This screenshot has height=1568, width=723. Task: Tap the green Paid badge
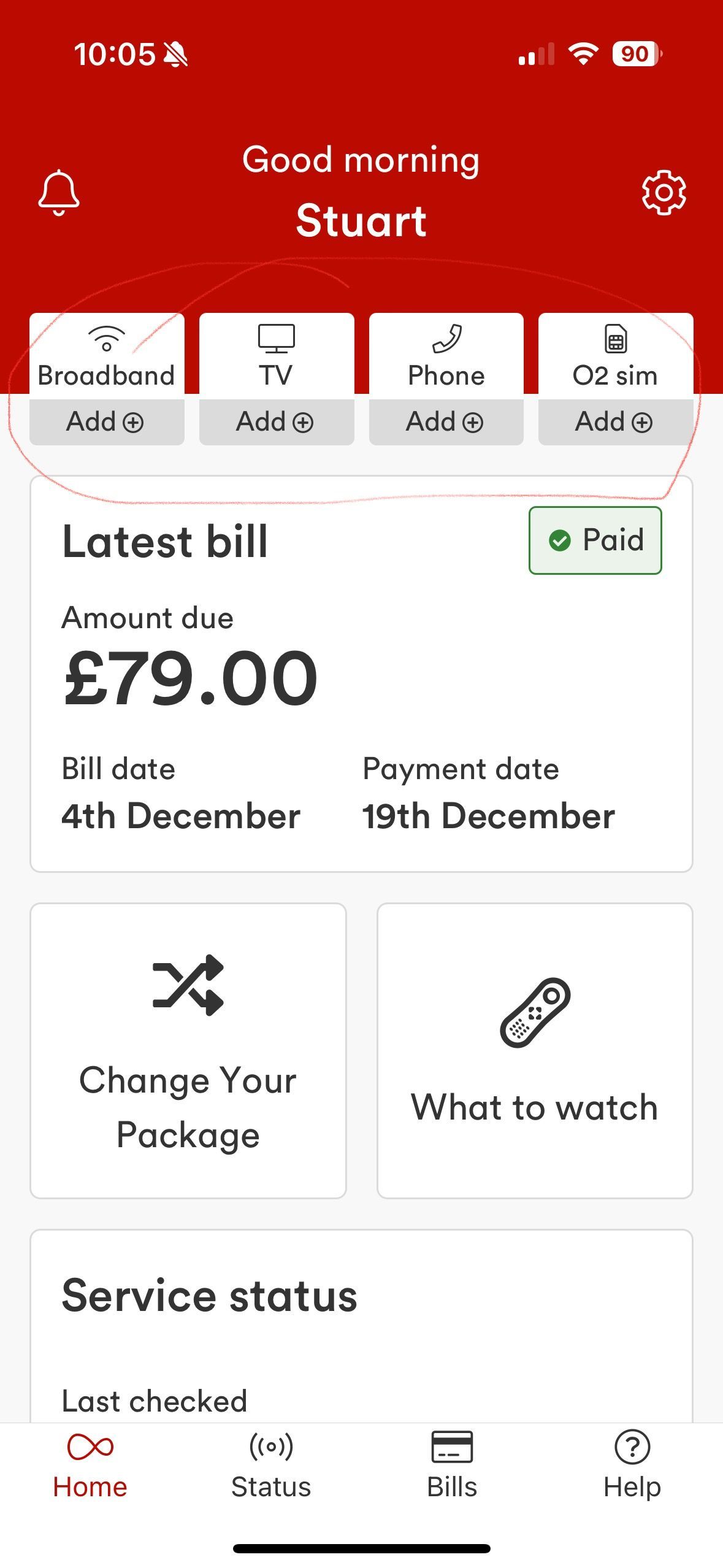tap(595, 540)
